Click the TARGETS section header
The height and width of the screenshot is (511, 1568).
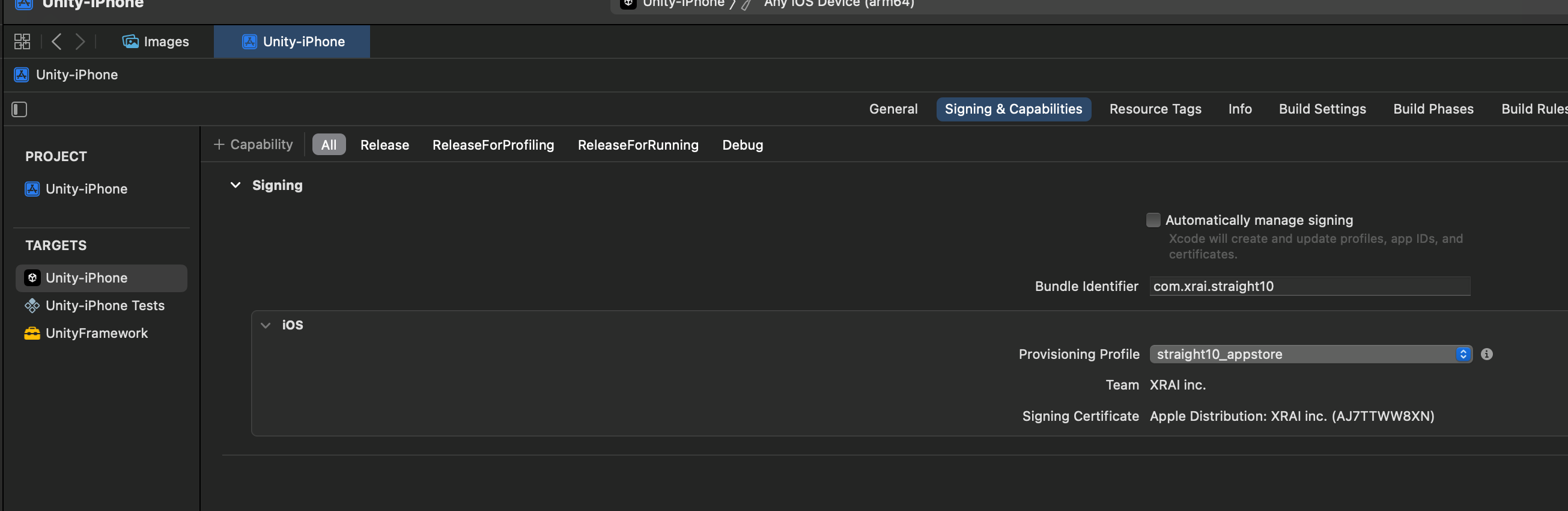click(56, 245)
